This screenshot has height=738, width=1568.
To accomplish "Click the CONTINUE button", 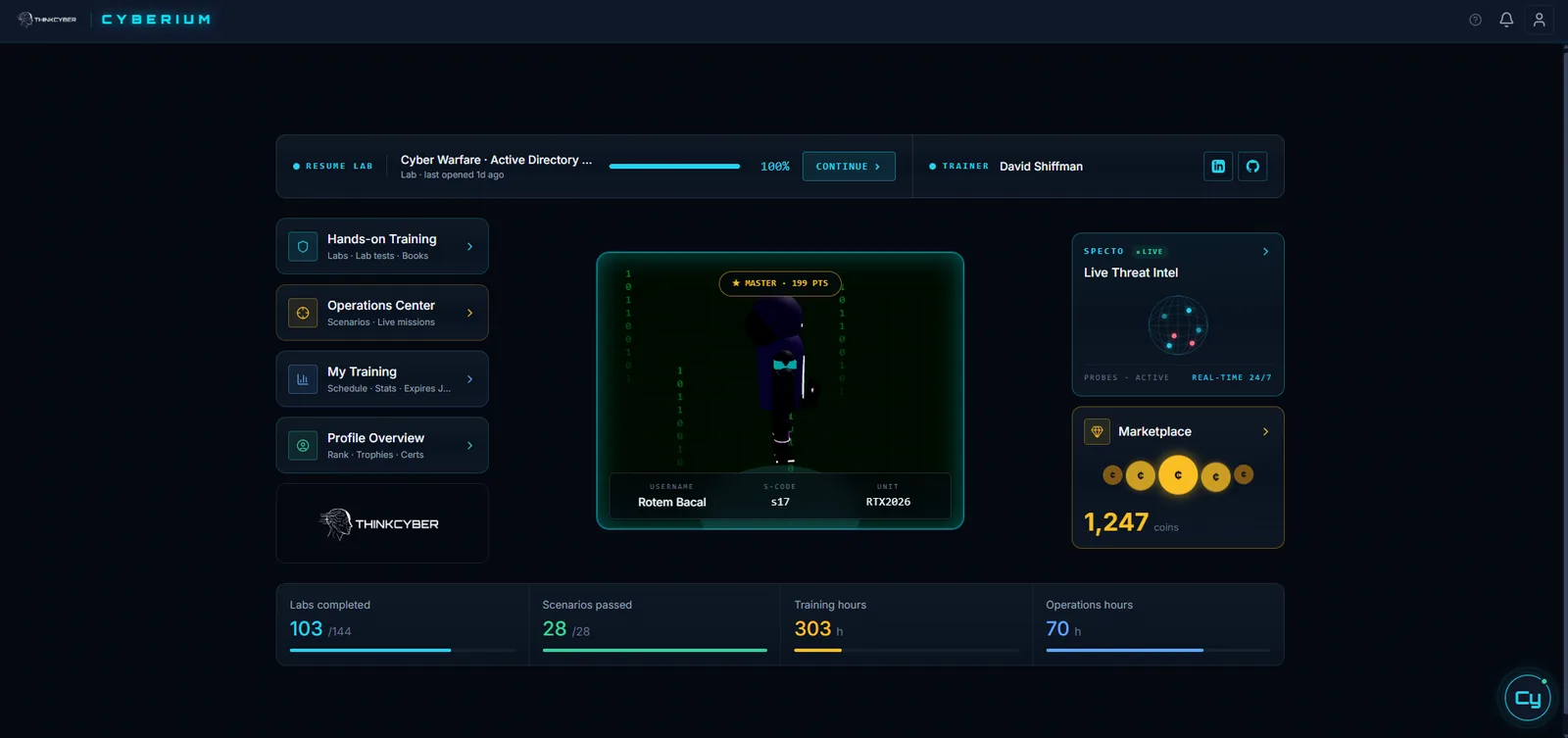I will click(849, 167).
